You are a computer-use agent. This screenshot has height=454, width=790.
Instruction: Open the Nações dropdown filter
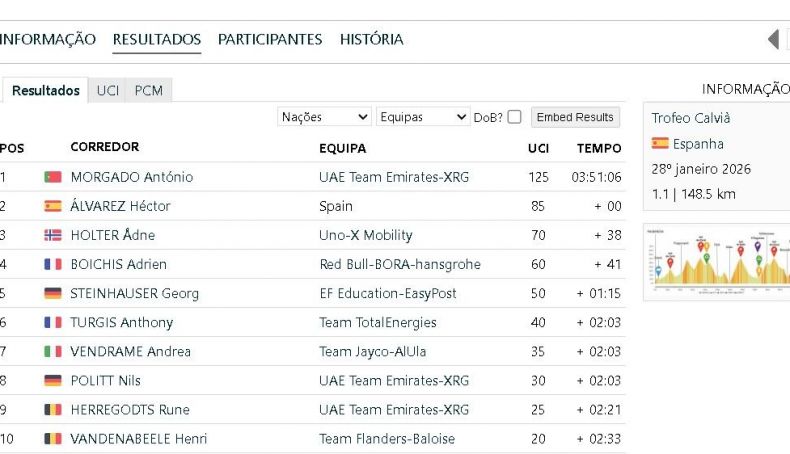point(324,117)
